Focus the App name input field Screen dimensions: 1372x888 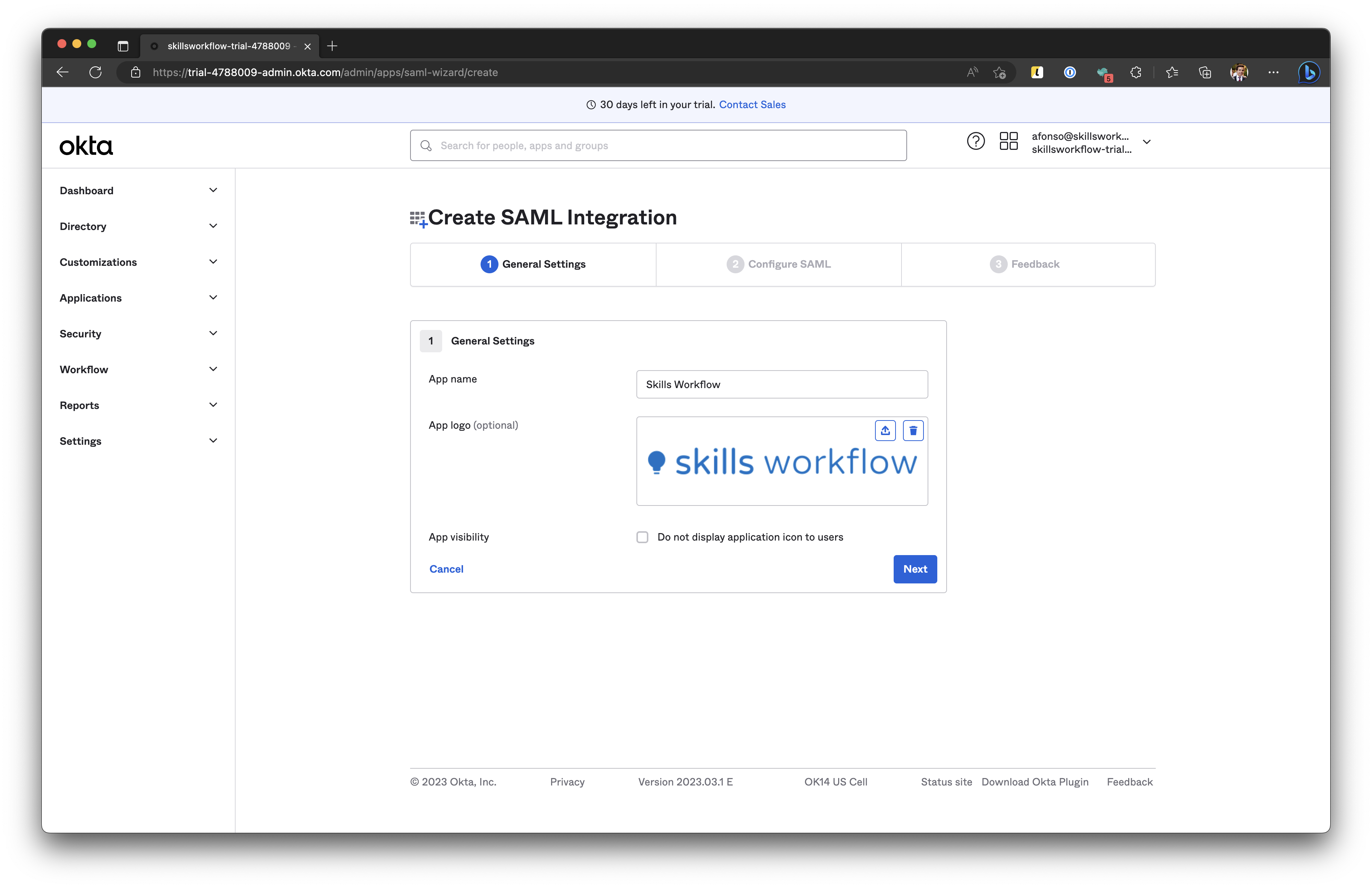tap(782, 384)
